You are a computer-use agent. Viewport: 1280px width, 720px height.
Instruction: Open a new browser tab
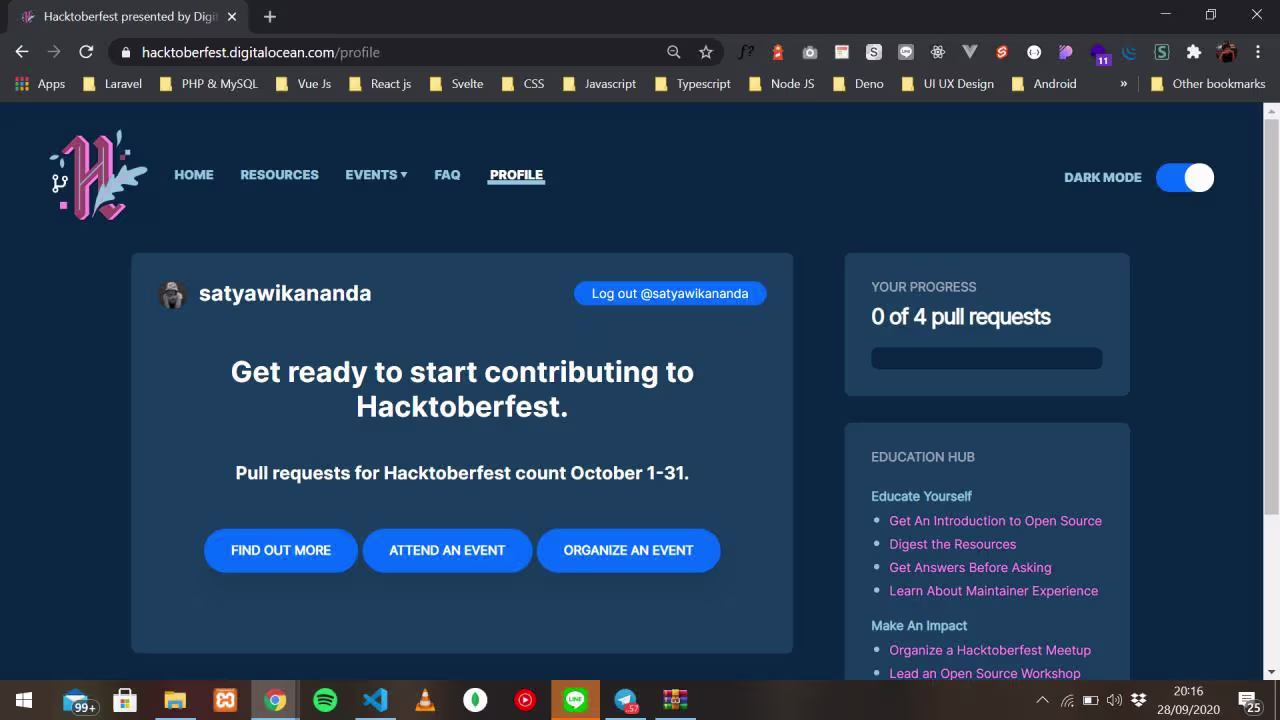click(x=270, y=17)
